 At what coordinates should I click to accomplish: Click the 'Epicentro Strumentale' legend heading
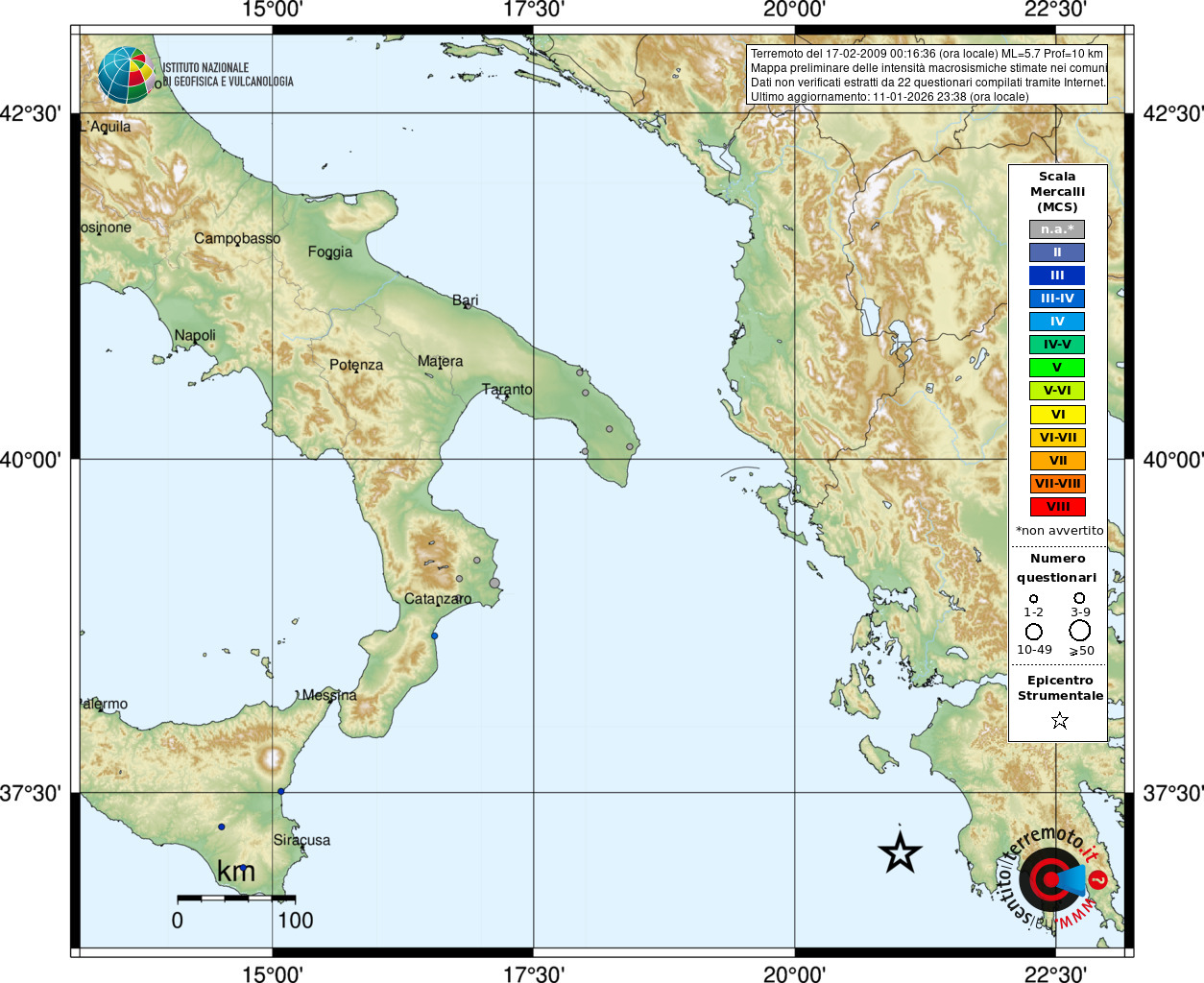(1060, 688)
